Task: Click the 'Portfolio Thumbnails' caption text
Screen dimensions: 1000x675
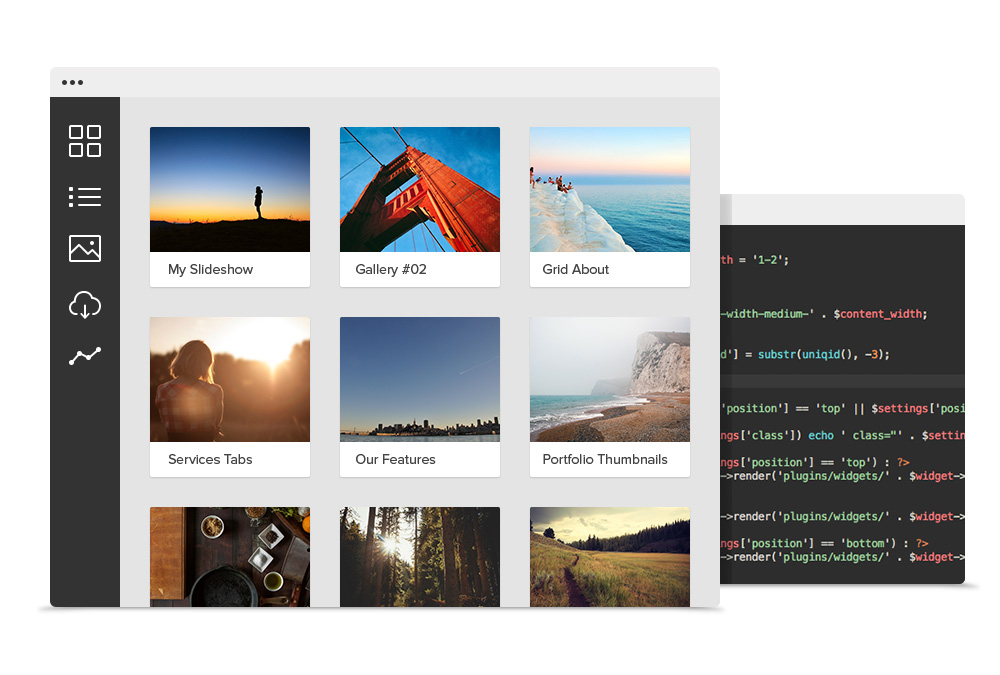Action: tap(605, 459)
